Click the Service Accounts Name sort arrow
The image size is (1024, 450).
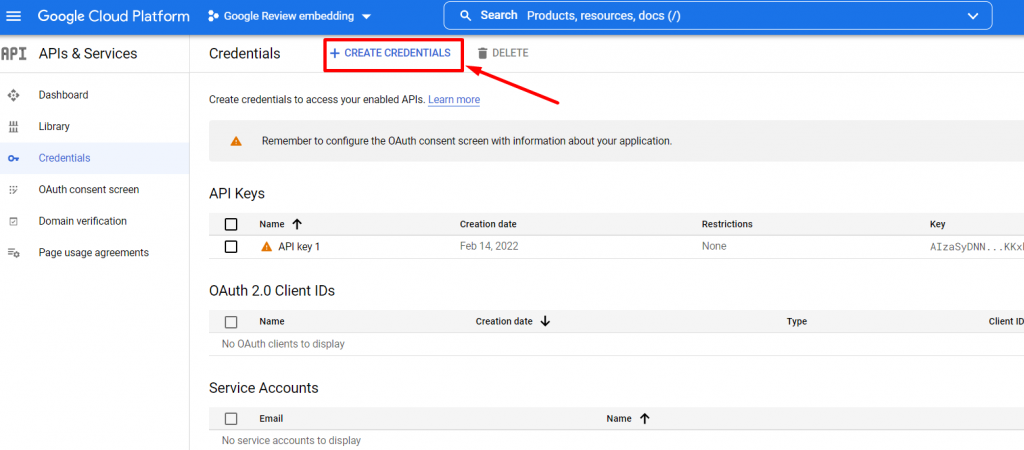pos(645,419)
